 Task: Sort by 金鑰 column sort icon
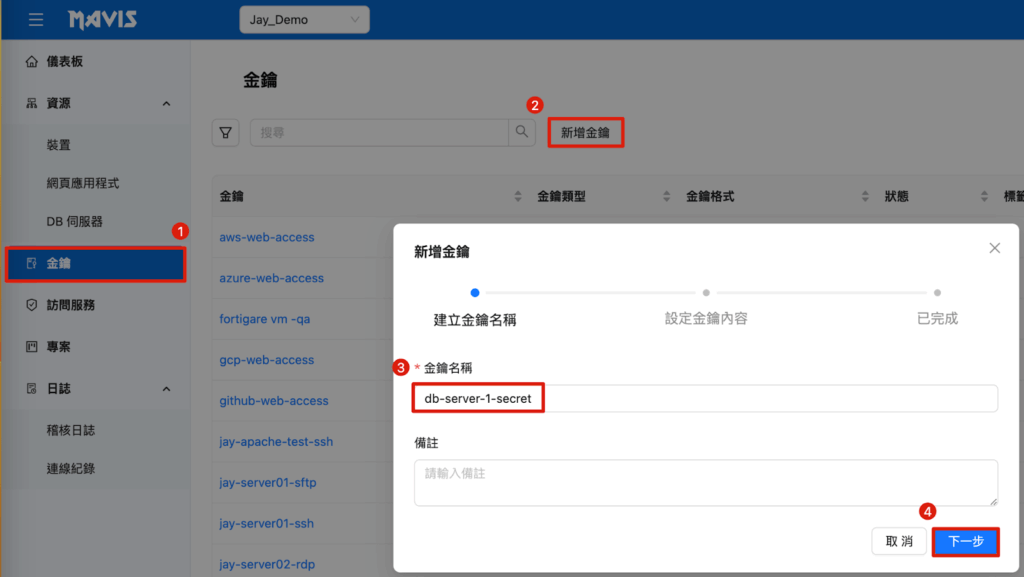coord(518,197)
